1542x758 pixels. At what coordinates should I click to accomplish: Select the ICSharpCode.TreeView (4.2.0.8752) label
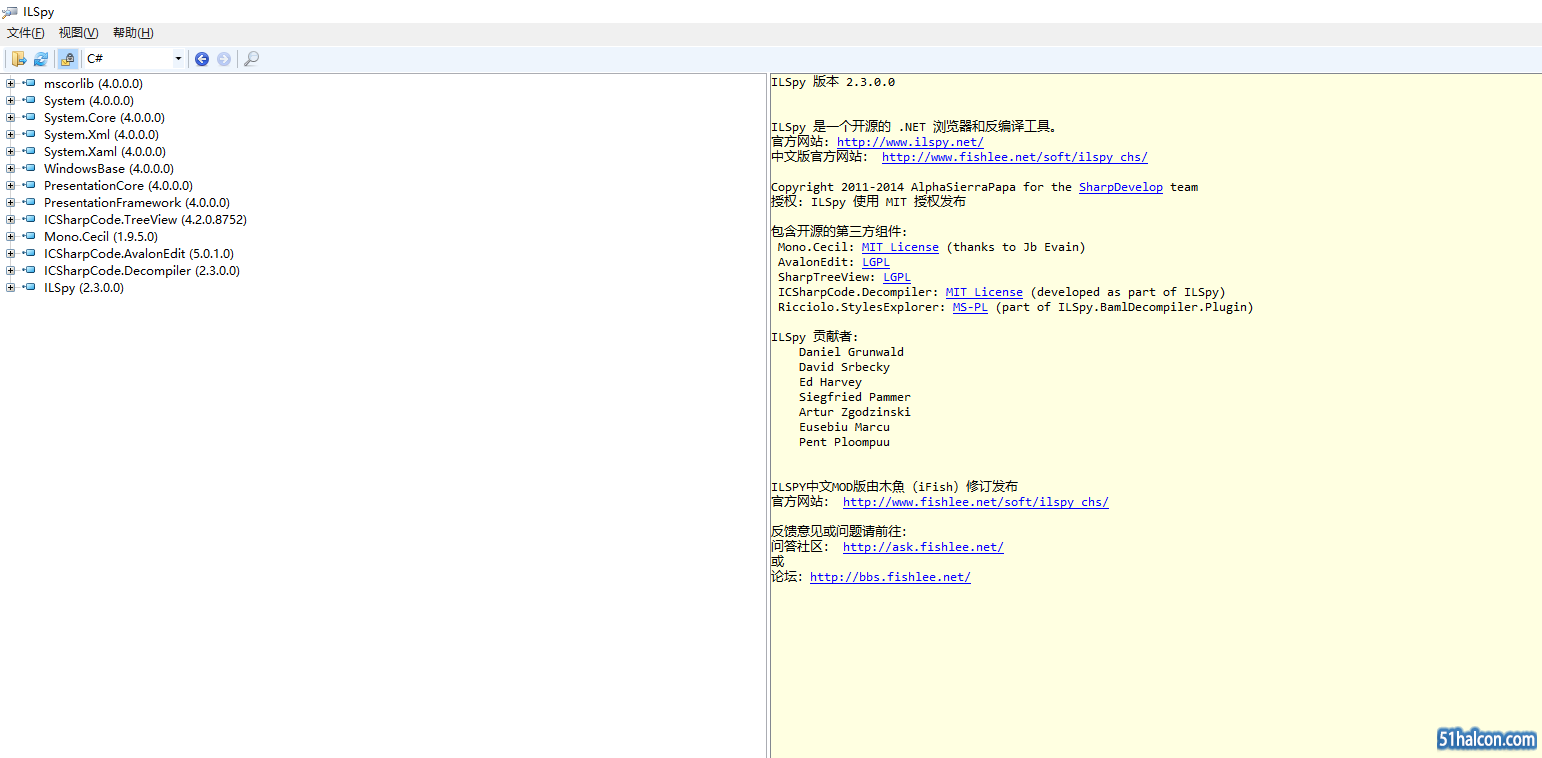145,220
